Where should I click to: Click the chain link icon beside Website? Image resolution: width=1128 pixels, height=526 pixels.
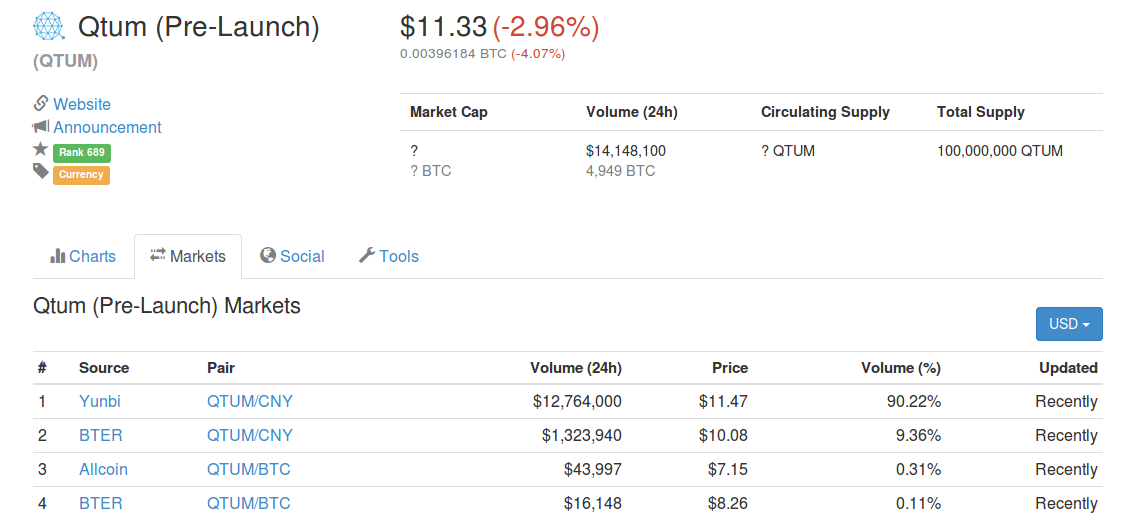pyautogui.click(x=41, y=103)
